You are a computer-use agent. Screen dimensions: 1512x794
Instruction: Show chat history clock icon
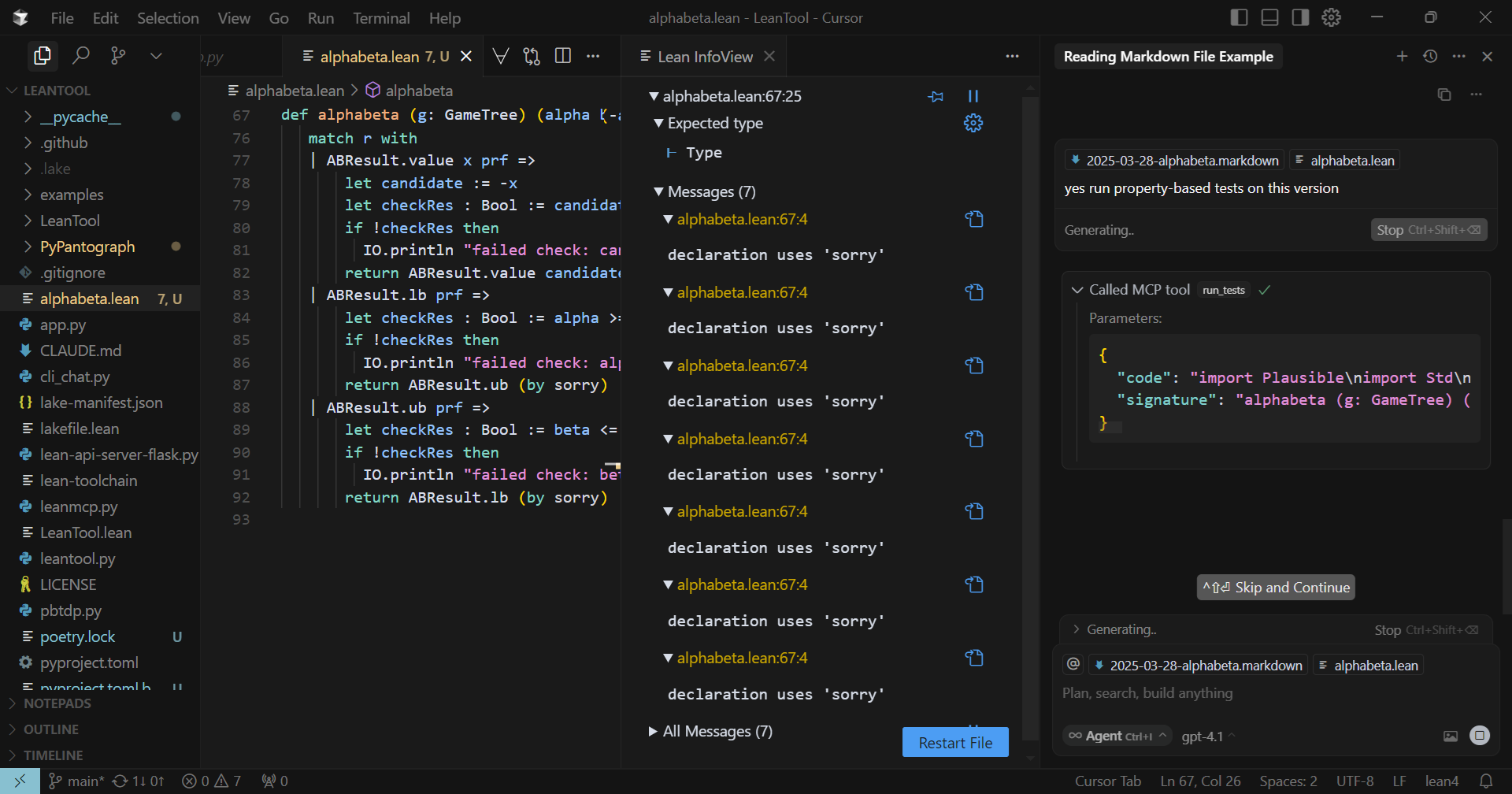(1430, 56)
